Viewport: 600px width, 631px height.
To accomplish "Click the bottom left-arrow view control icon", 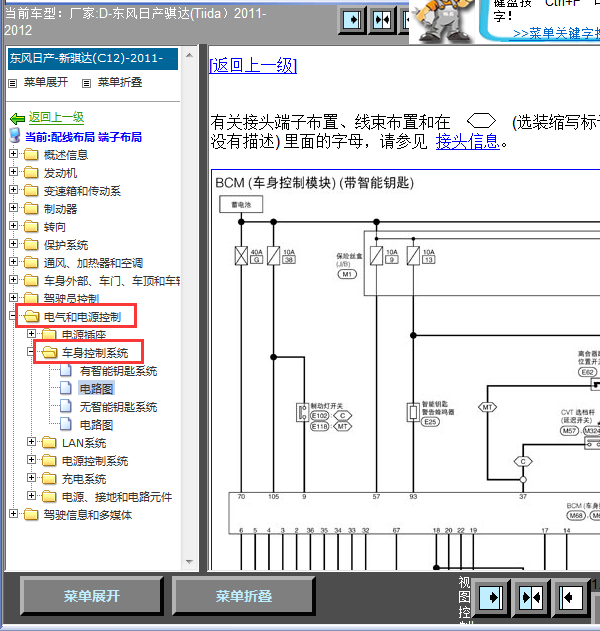I will pos(571,598).
